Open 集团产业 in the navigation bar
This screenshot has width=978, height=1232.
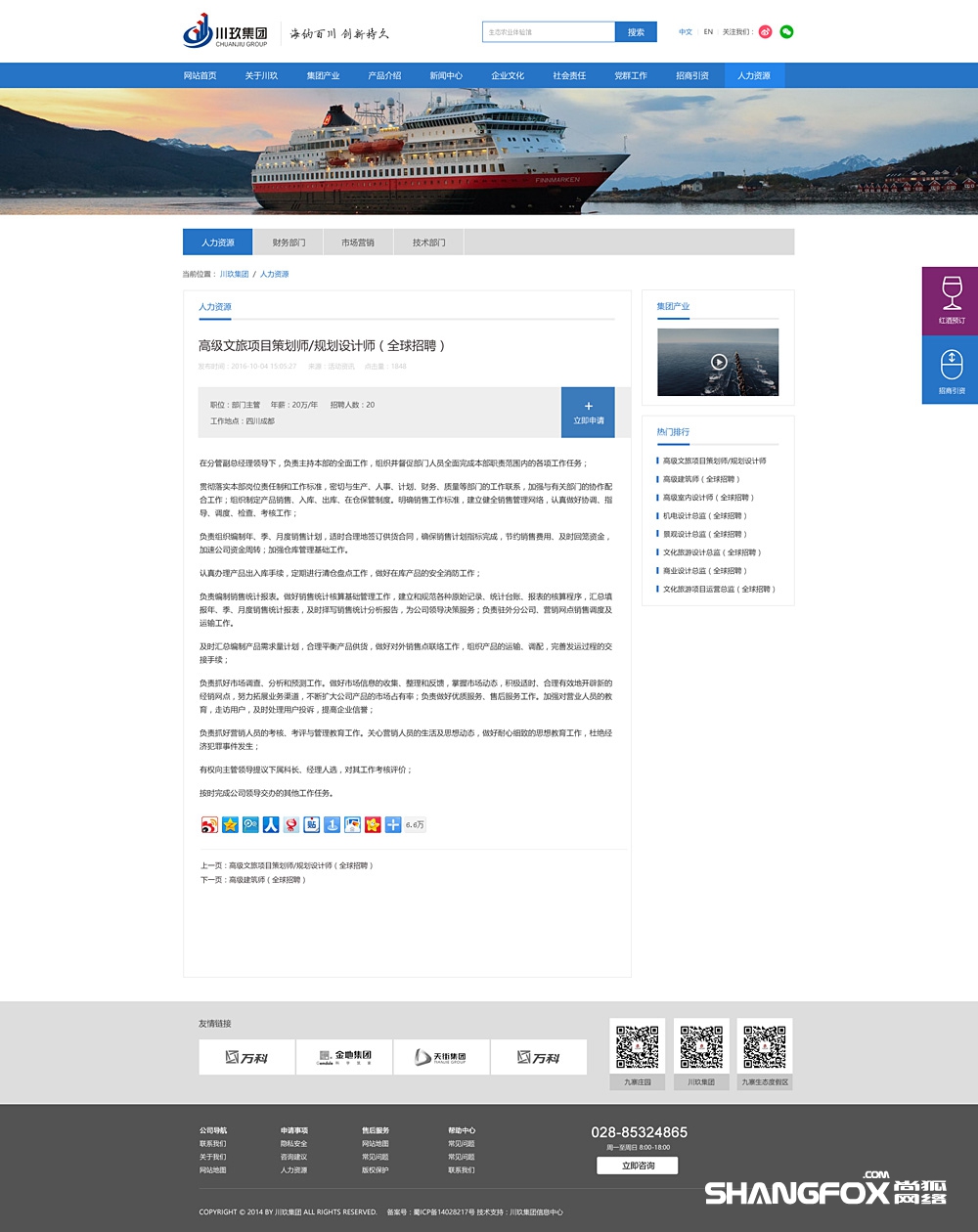click(x=323, y=75)
